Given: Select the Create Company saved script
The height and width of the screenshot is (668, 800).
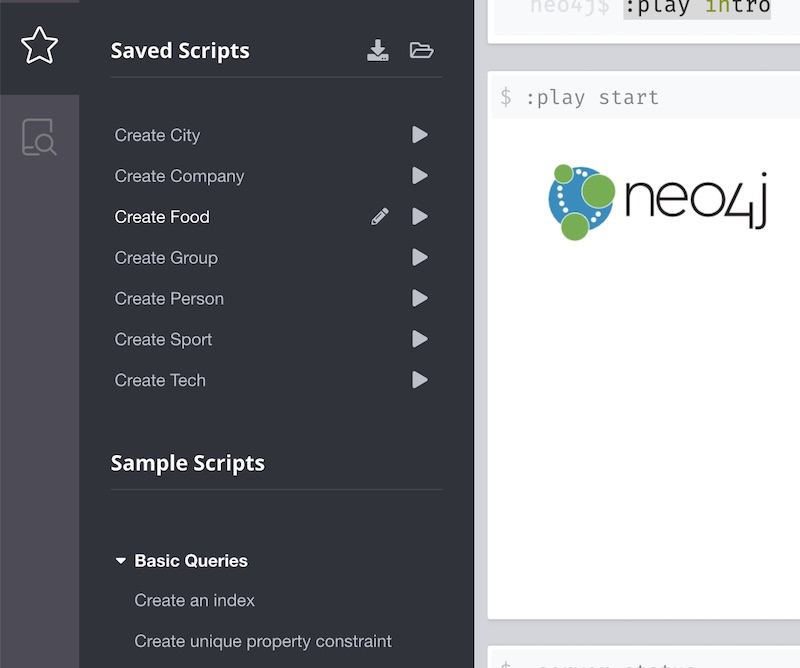Looking at the screenshot, I should (x=179, y=176).
